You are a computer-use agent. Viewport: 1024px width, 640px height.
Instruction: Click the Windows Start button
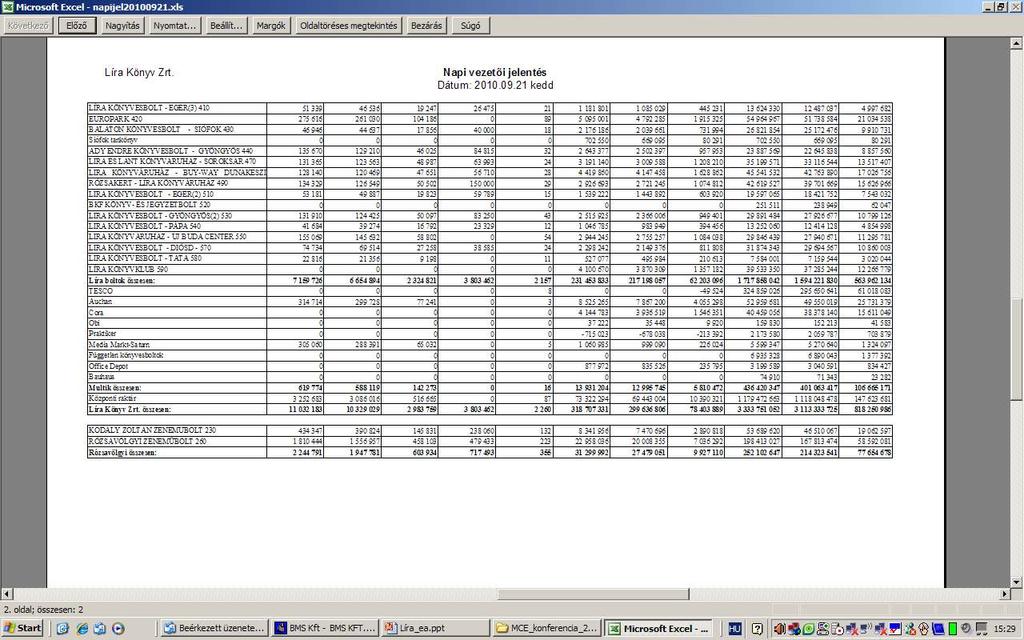pos(23,628)
